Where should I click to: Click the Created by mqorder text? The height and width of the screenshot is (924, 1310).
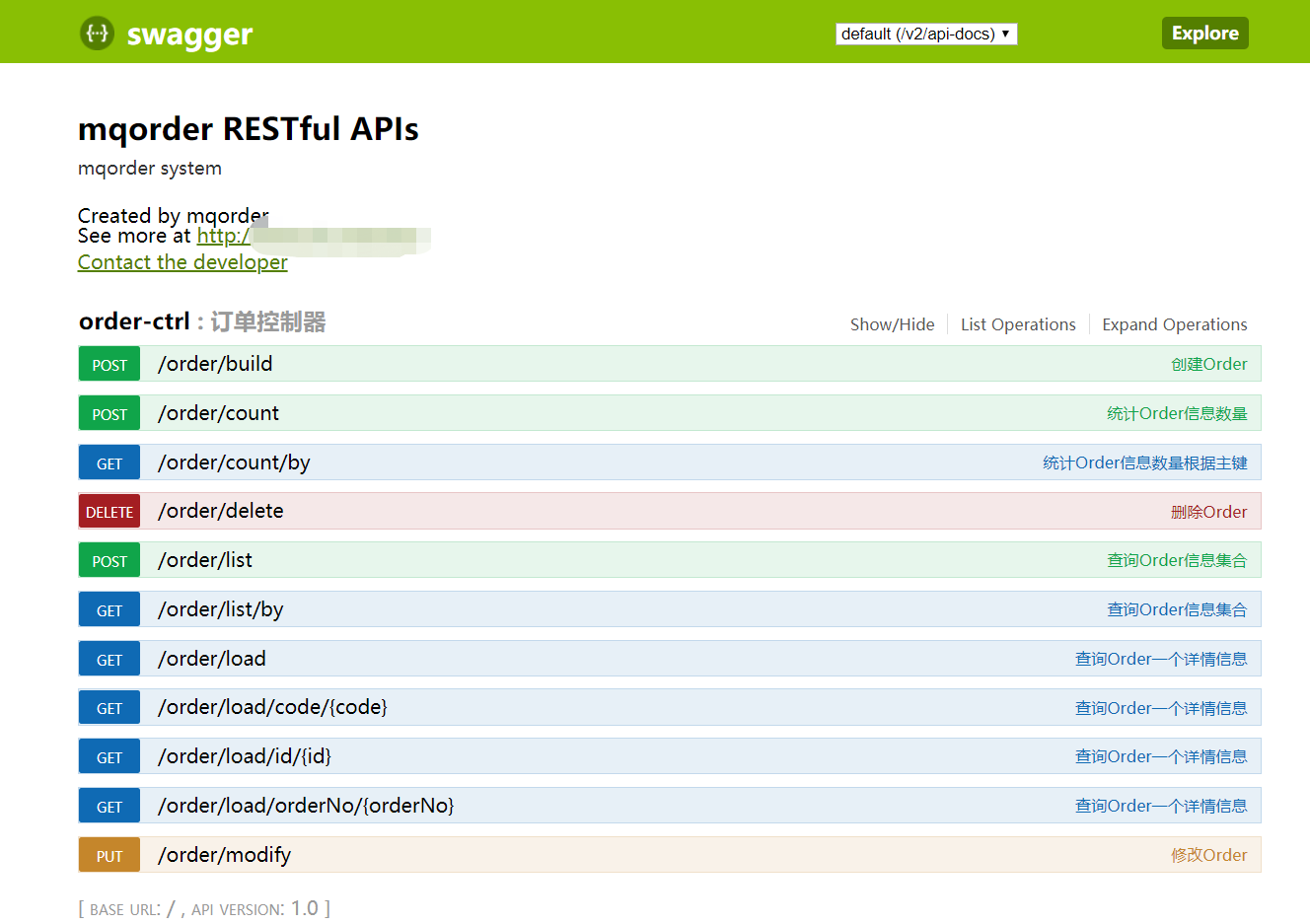click(174, 215)
